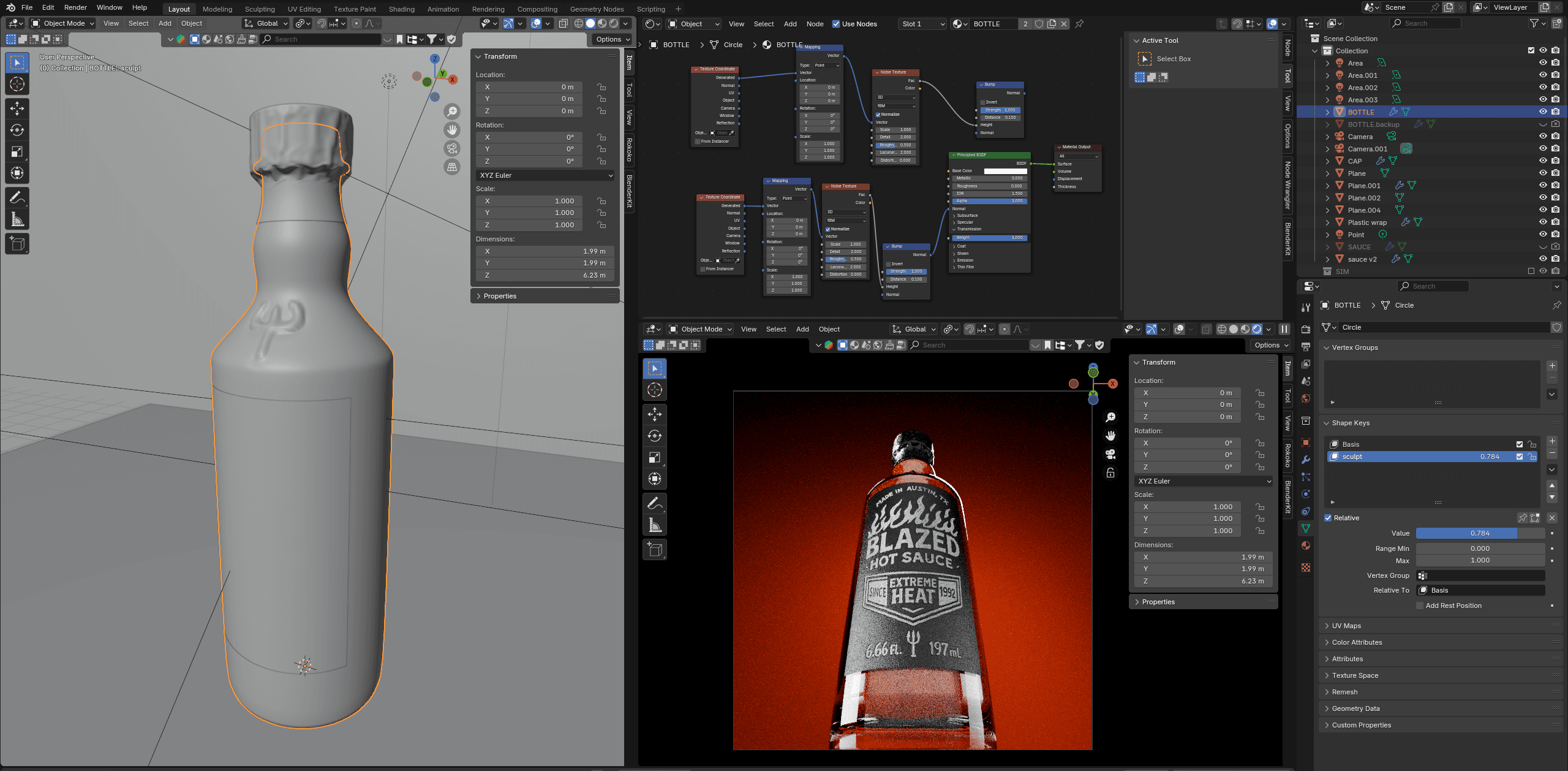This screenshot has width=1568, height=771.
Task: Open the Slot 1 material slot dropdown
Action: pyautogui.click(x=923, y=24)
